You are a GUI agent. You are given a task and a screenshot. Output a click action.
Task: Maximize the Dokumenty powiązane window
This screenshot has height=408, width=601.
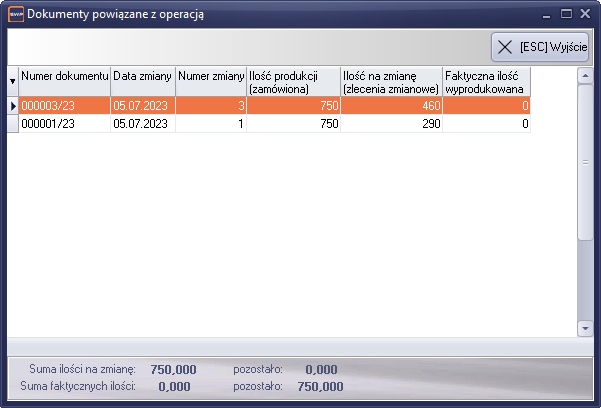pos(566,14)
